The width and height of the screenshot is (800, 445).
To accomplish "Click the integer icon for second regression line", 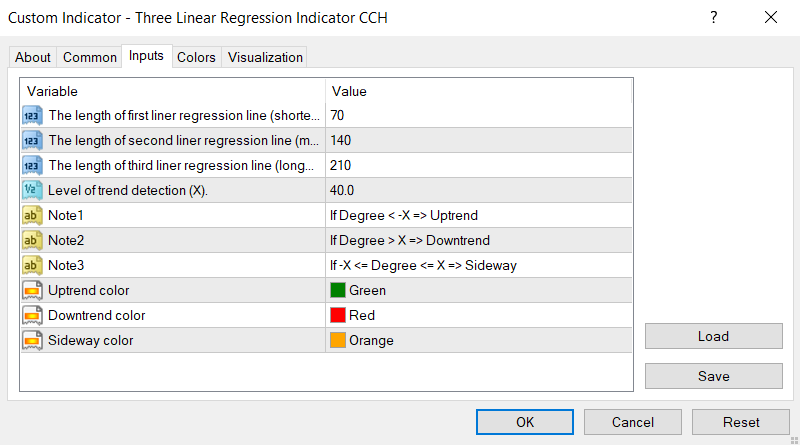I will pos(32,140).
